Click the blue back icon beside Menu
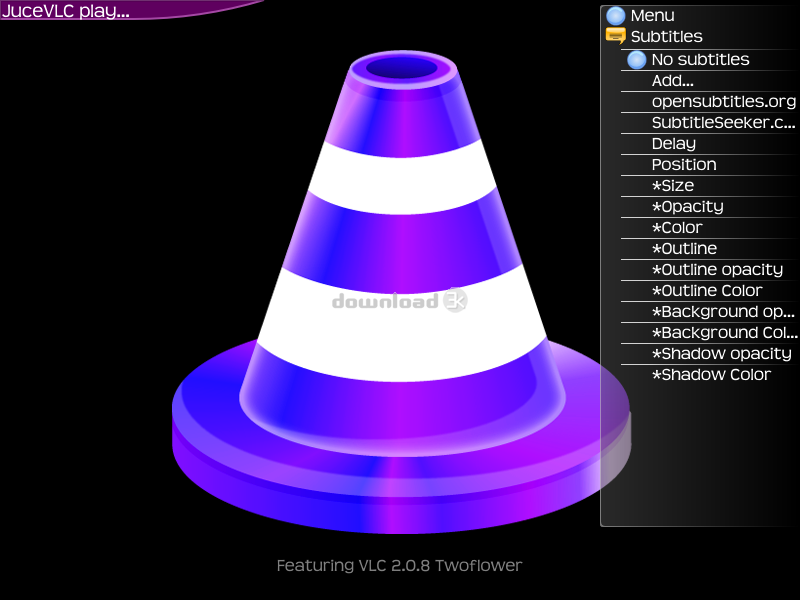 click(616, 15)
